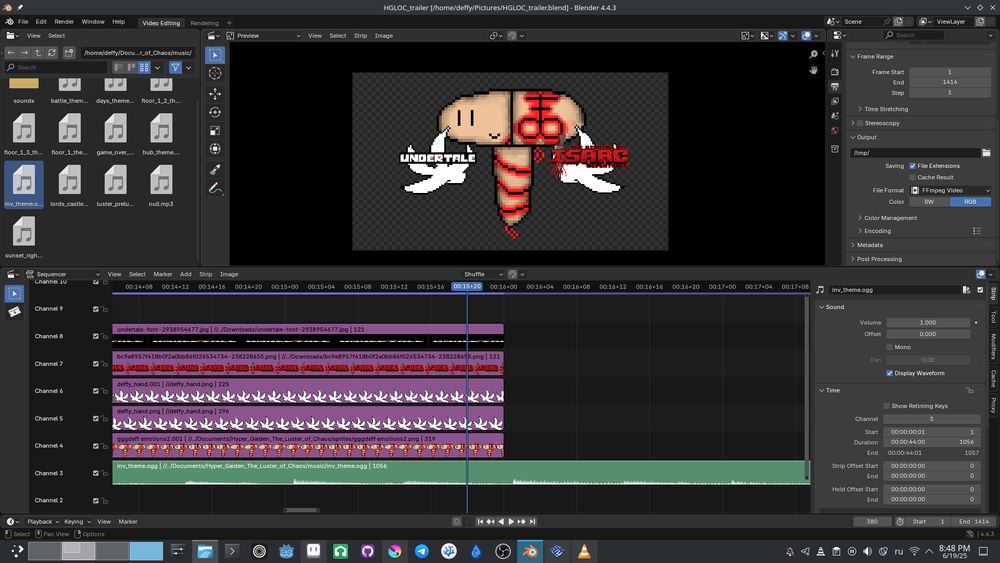Open the File Format FFmpeg Video dropdown
Viewport: 1000px width, 563px height.
click(950, 190)
